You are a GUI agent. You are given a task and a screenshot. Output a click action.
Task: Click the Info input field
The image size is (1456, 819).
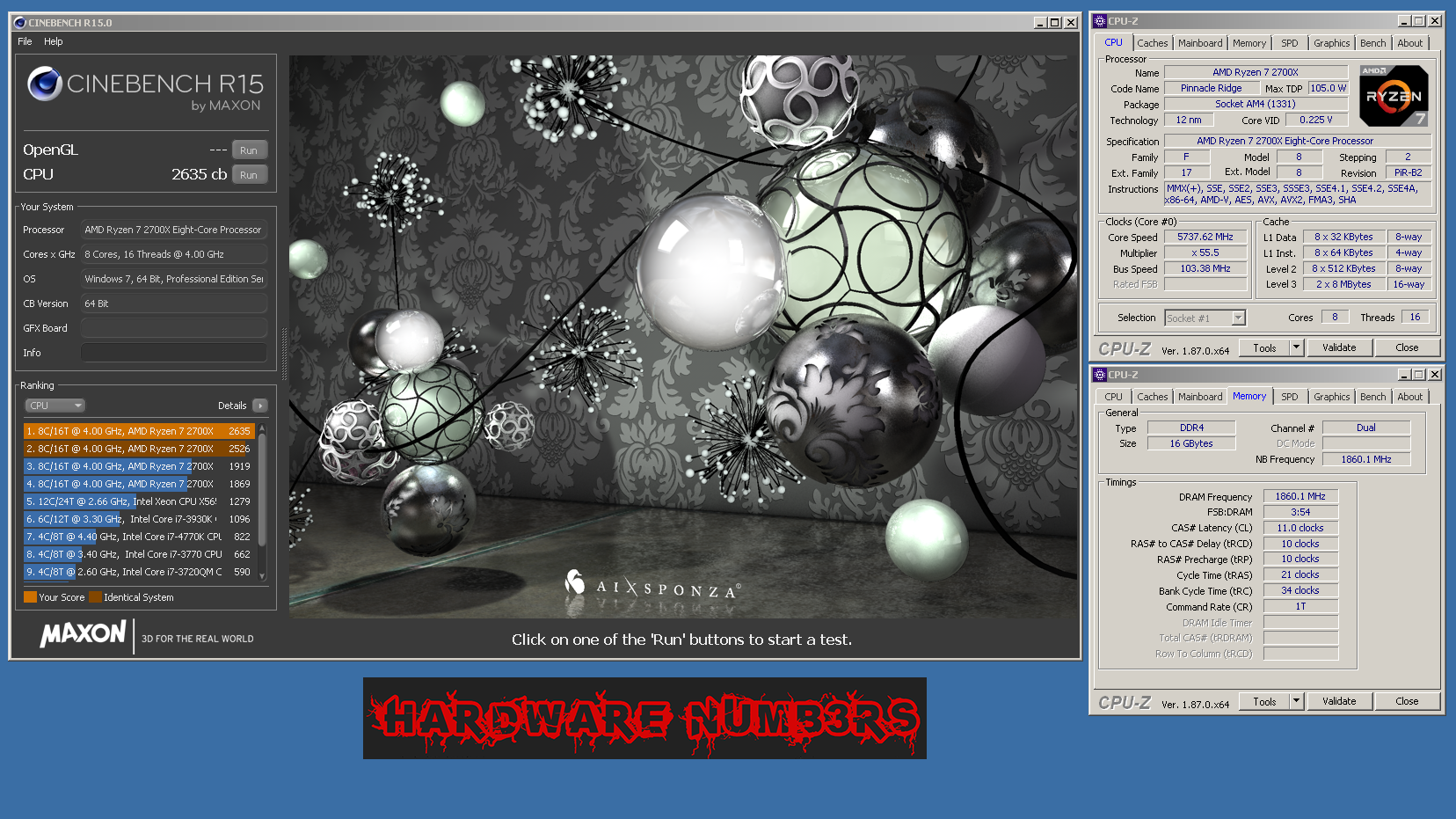(x=174, y=353)
